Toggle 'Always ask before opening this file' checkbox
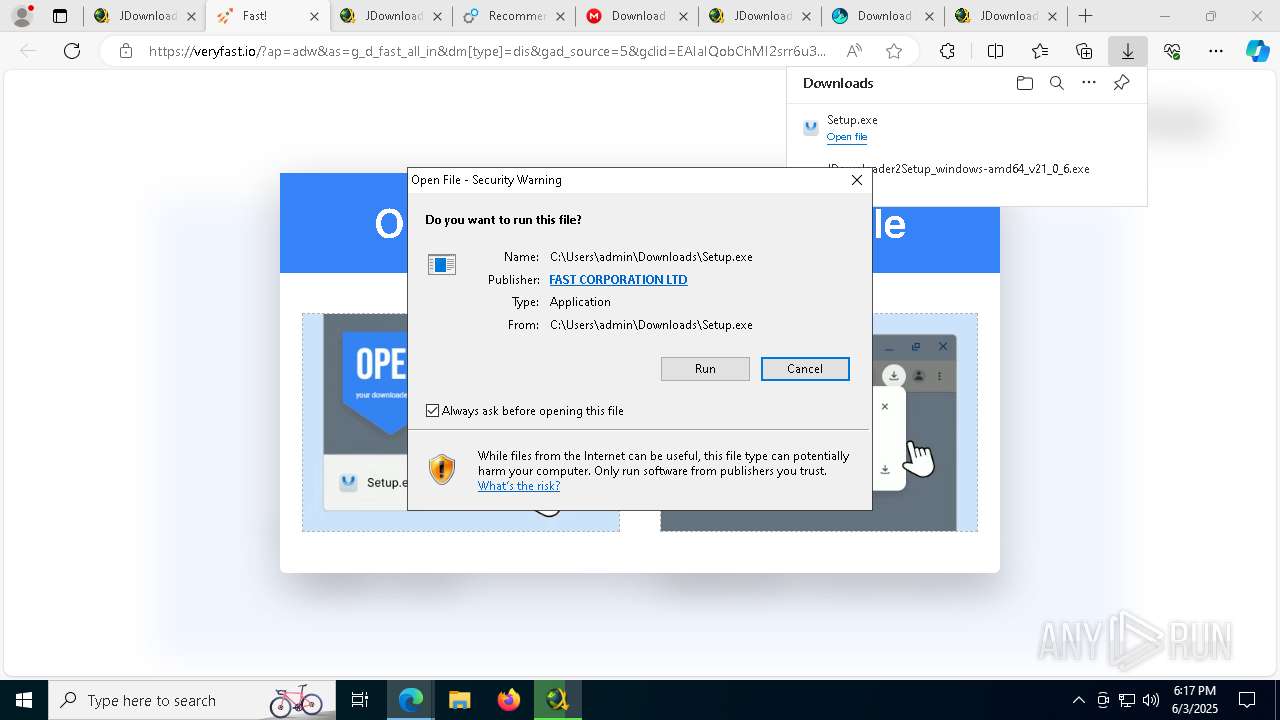The height and width of the screenshot is (720, 1280). 433,411
